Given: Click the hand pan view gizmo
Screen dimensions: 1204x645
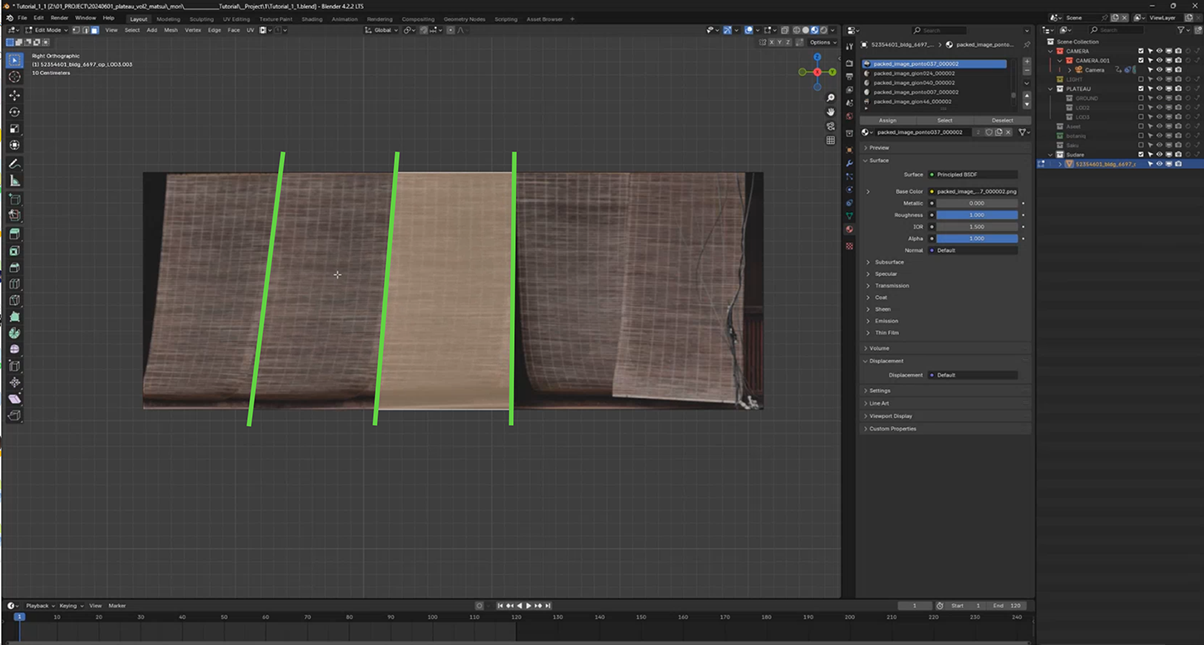Looking at the screenshot, I should tap(831, 112).
